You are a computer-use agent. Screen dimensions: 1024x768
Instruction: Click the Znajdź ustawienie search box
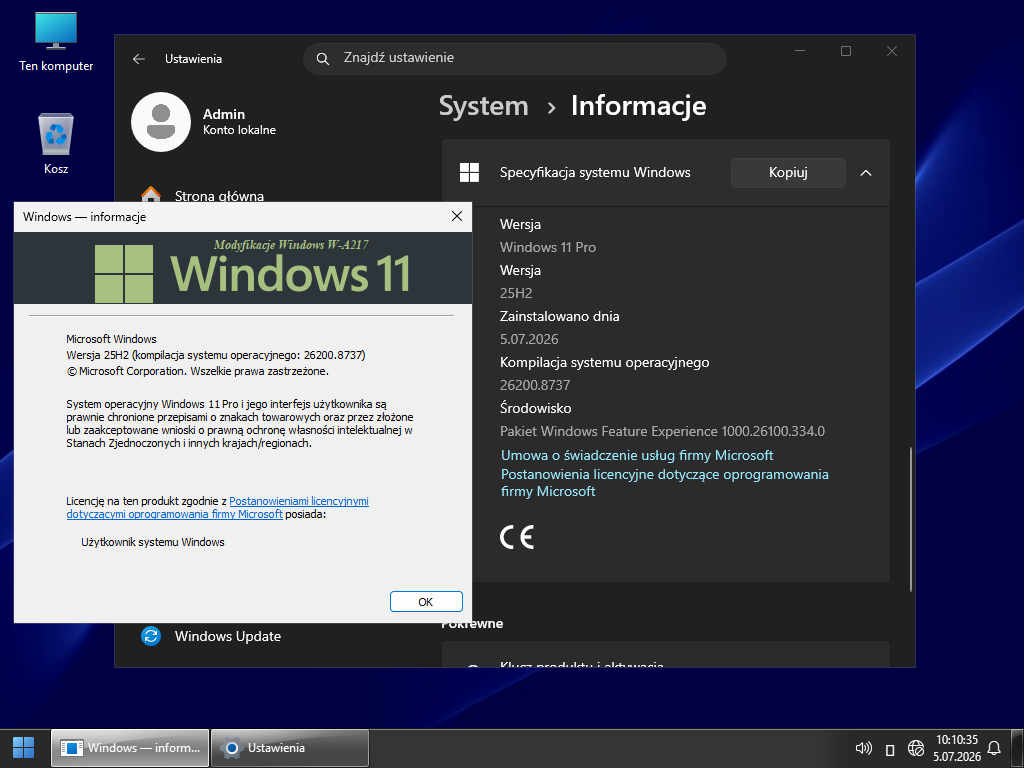[x=515, y=58]
